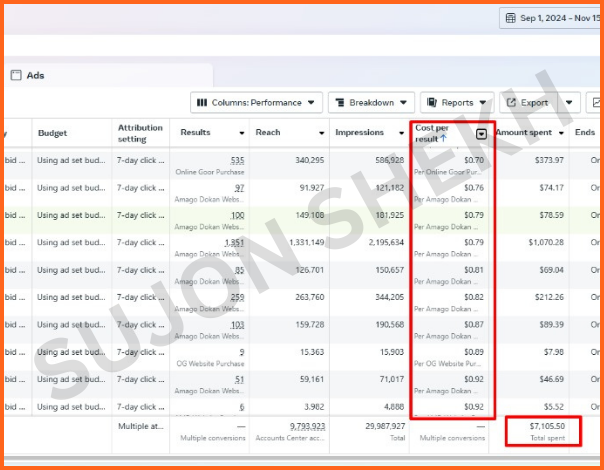Sort by the Cost per result column header
This screenshot has width=604, height=470.
tap(432, 133)
